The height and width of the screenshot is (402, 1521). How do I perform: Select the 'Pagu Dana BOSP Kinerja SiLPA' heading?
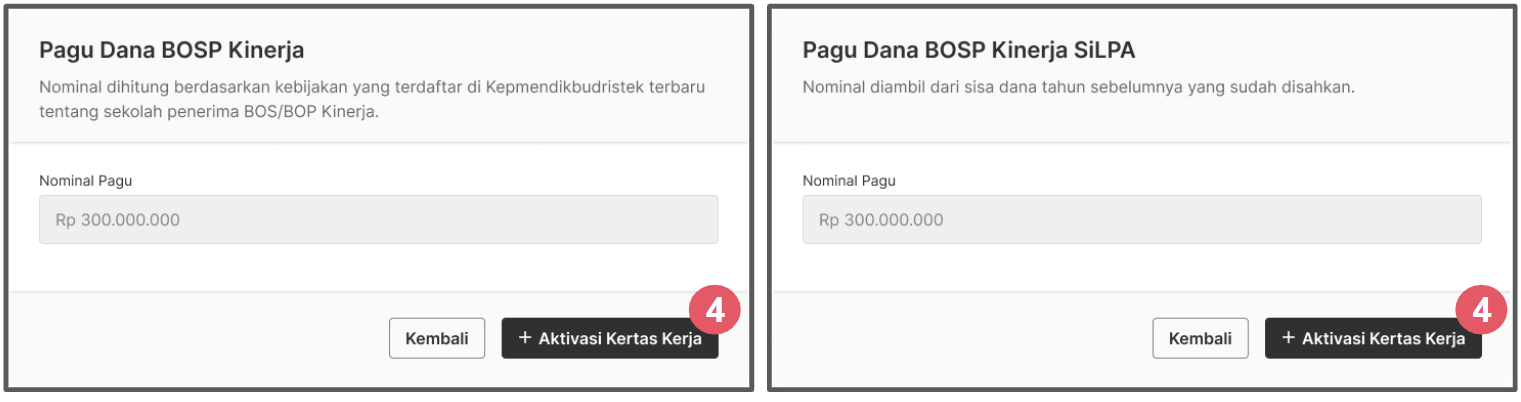[969, 50]
